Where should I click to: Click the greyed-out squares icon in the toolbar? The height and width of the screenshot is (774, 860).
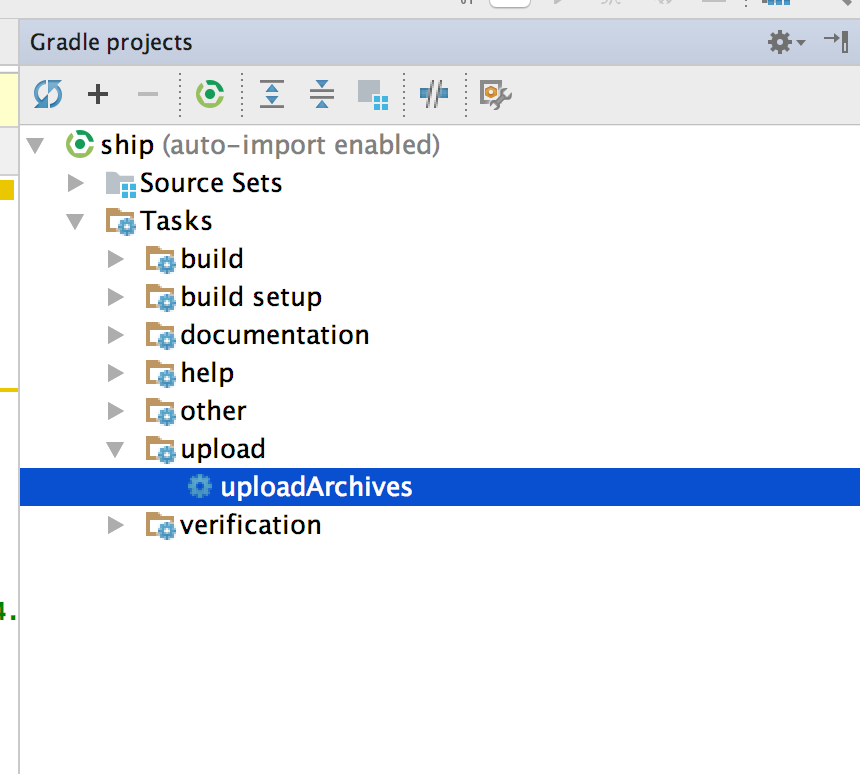pyautogui.click(x=372, y=95)
